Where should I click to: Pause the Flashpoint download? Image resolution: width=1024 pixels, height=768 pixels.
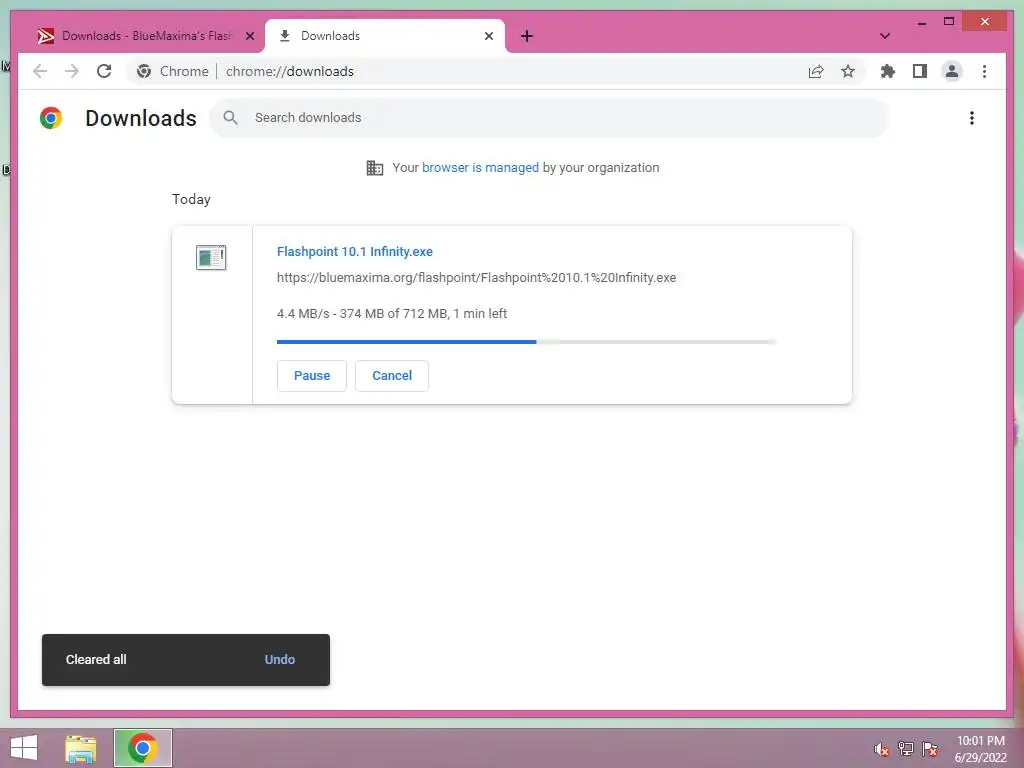point(312,376)
